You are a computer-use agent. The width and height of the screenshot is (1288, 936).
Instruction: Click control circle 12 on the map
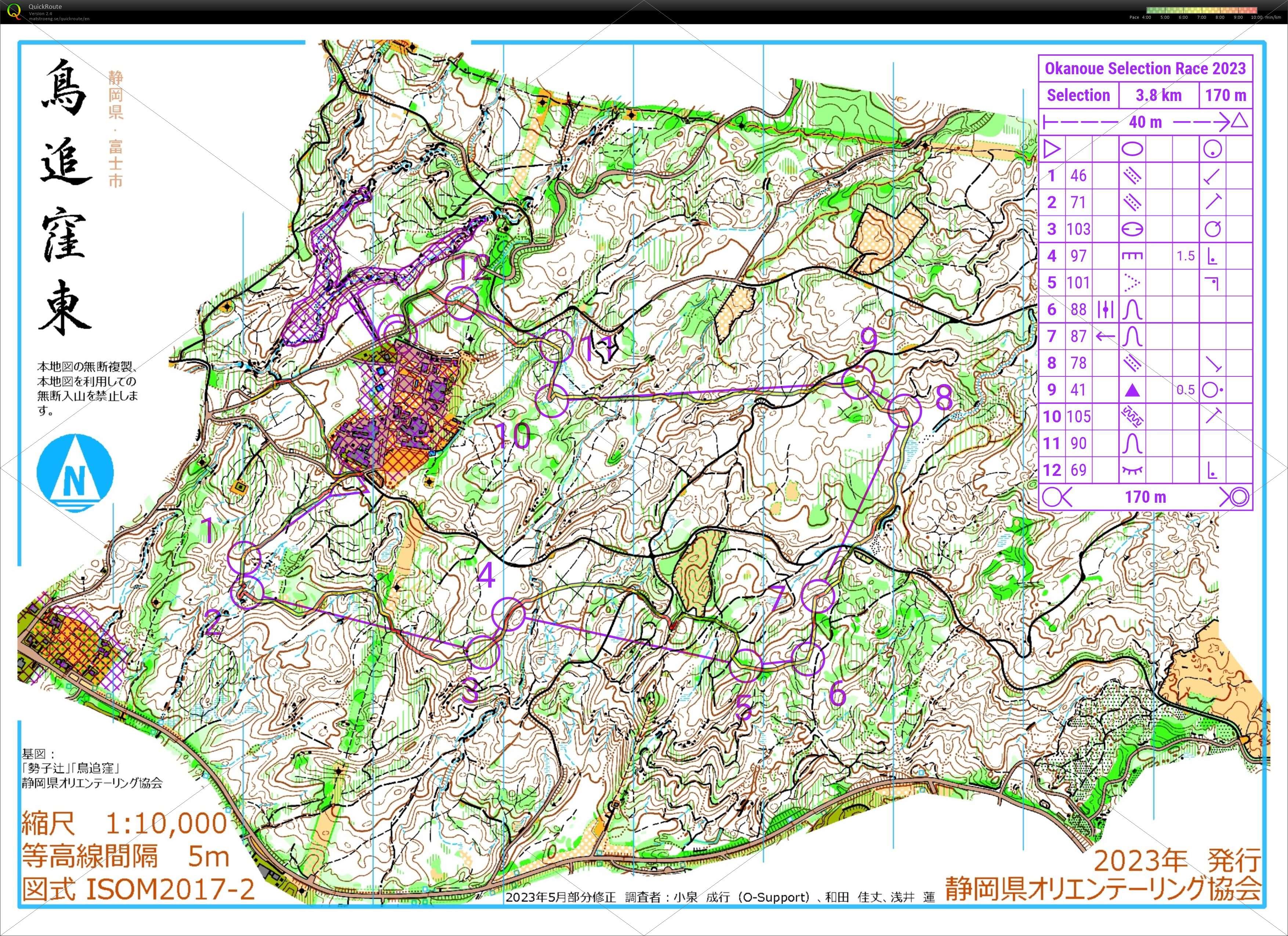pos(462,303)
